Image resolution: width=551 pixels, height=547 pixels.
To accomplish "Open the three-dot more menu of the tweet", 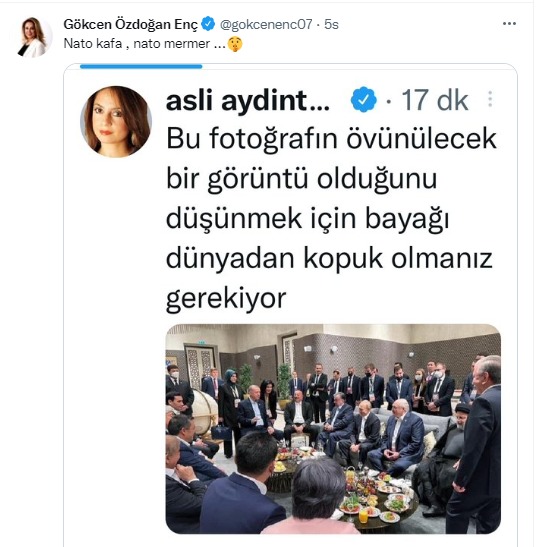I will click(x=509, y=24).
